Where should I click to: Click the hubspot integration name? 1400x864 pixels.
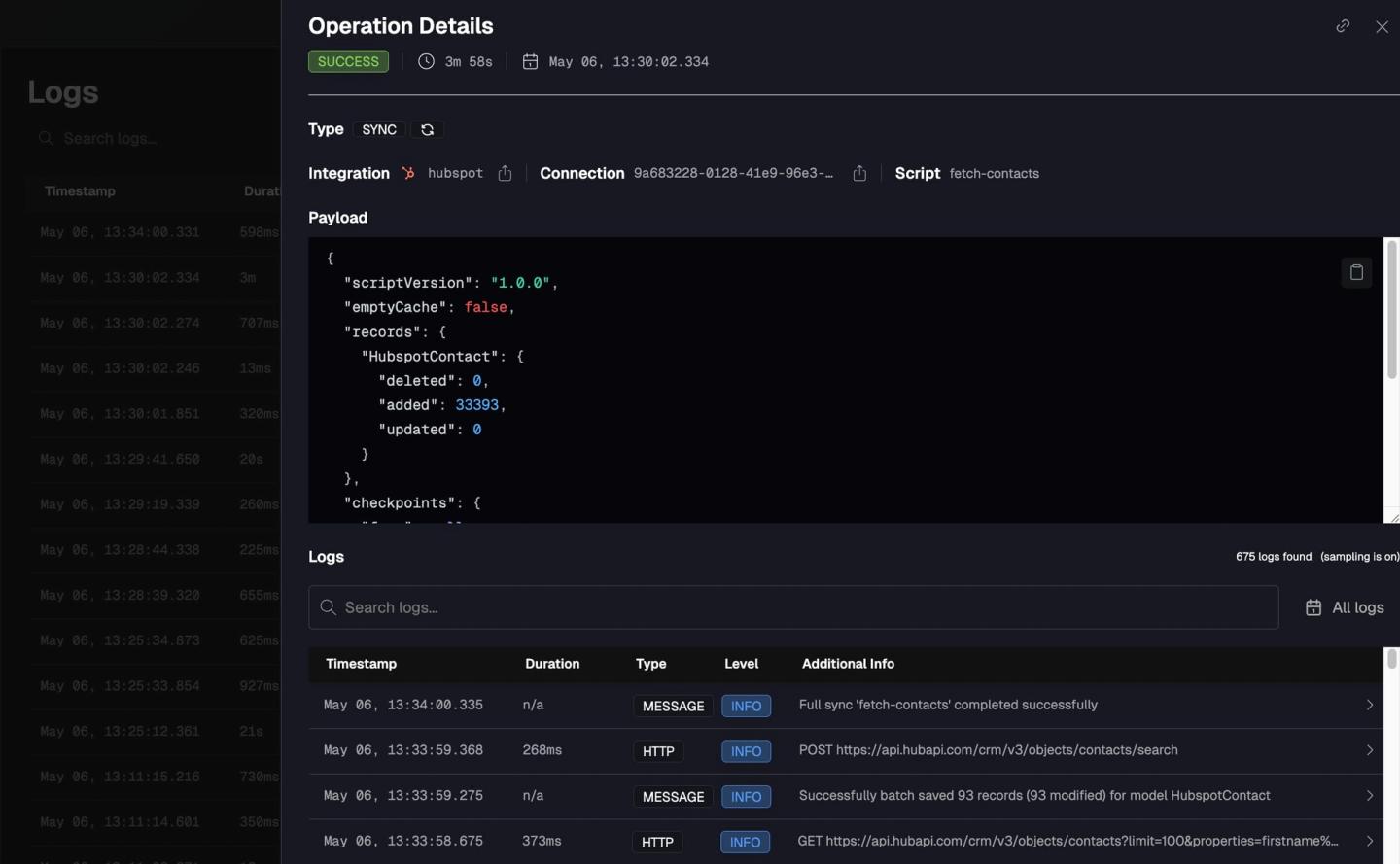click(455, 173)
